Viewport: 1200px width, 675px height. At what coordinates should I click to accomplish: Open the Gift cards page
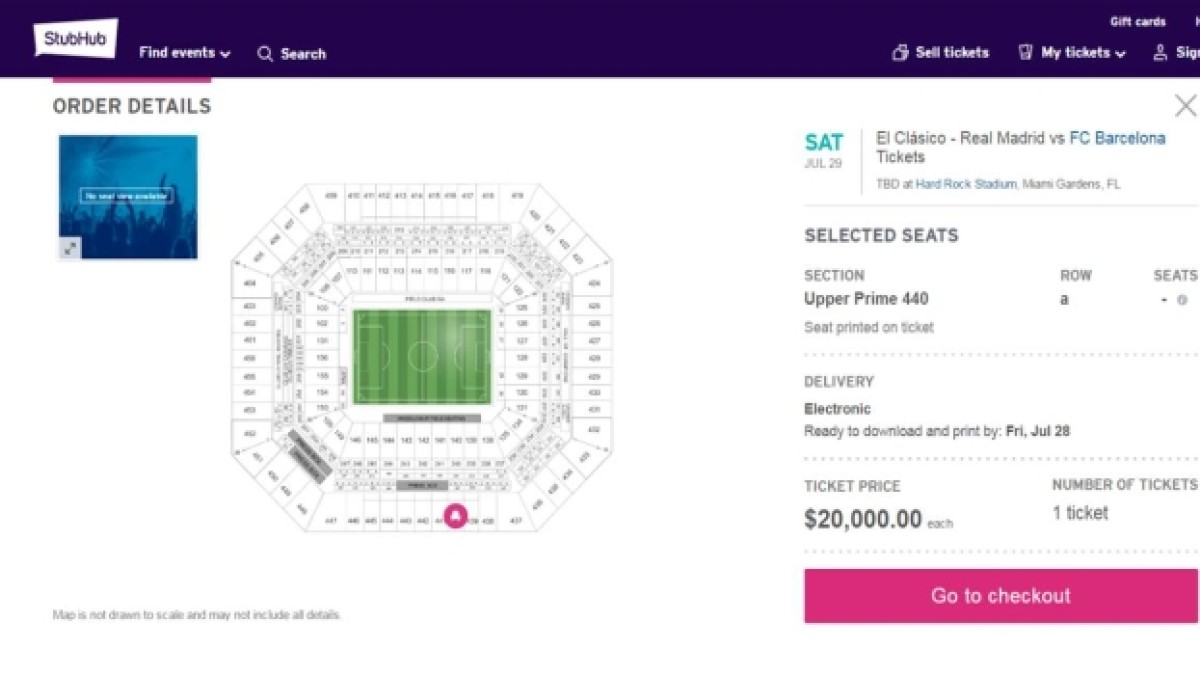[x=1137, y=22]
